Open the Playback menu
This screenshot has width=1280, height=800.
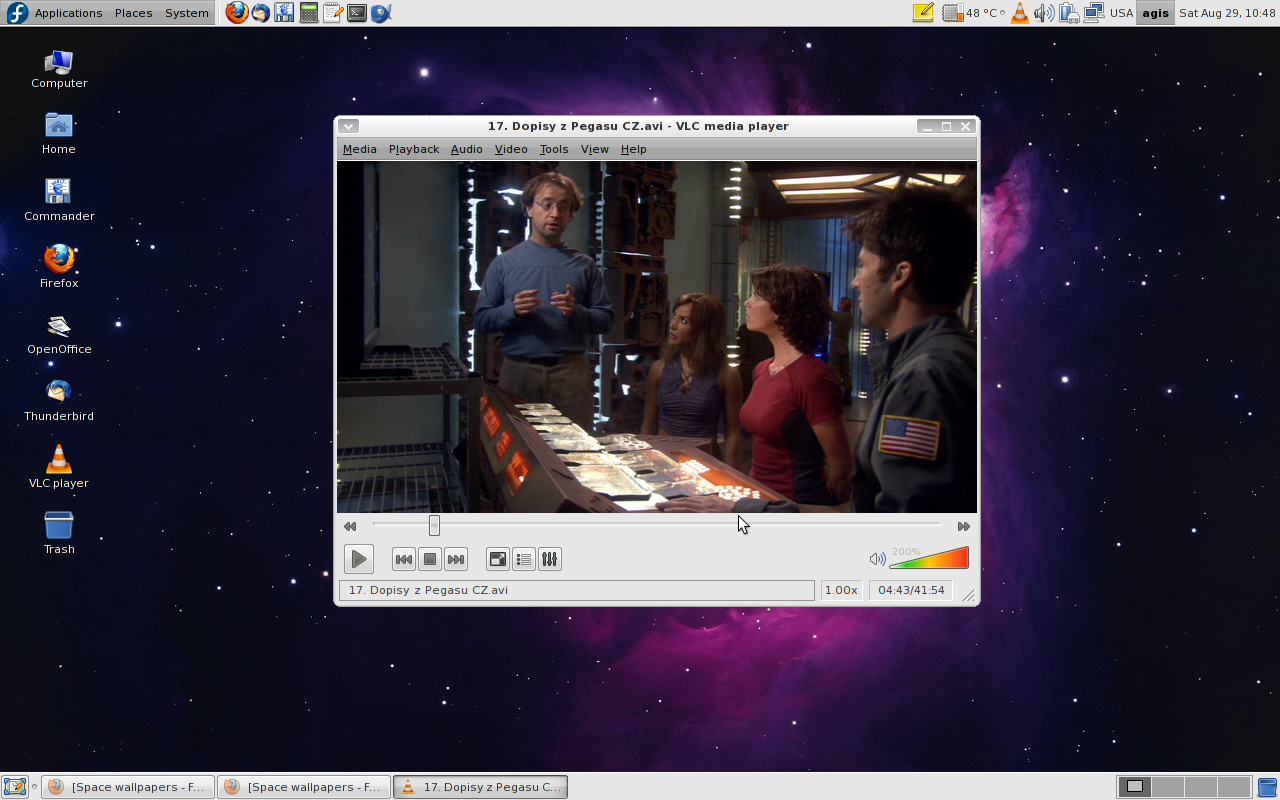[414, 149]
